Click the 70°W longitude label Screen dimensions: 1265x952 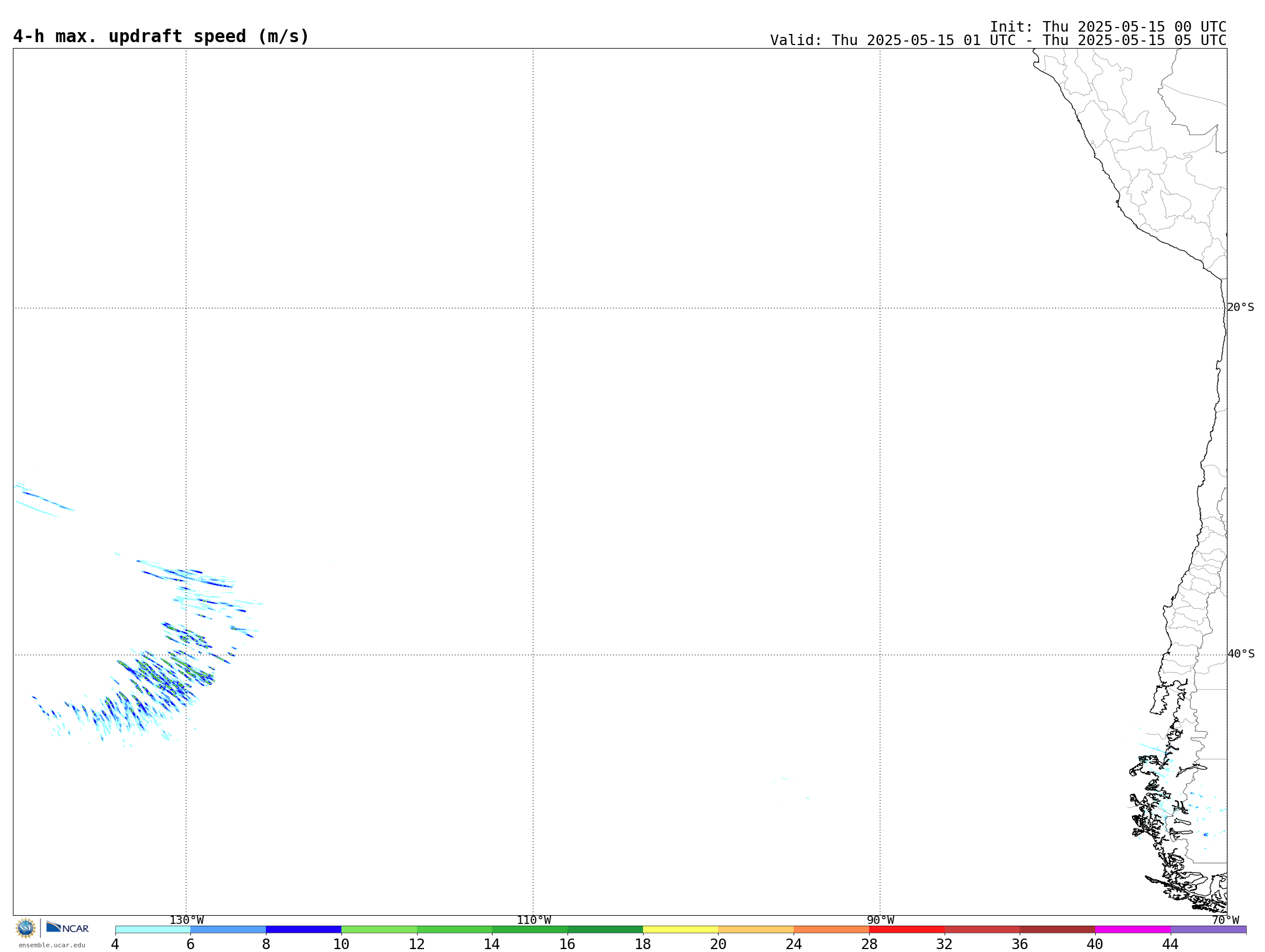pos(1225,920)
